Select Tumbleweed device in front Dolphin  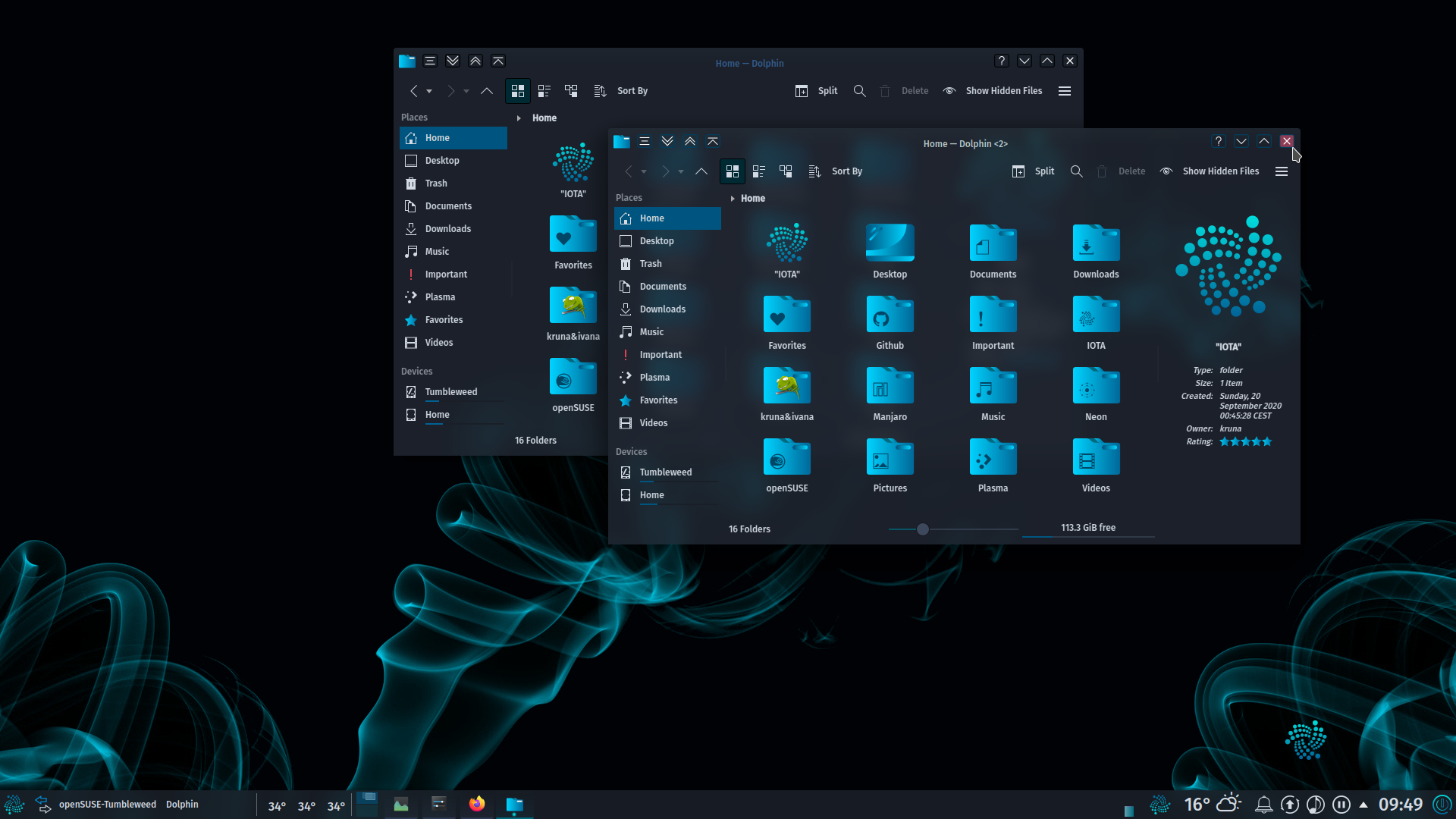pos(667,472)
